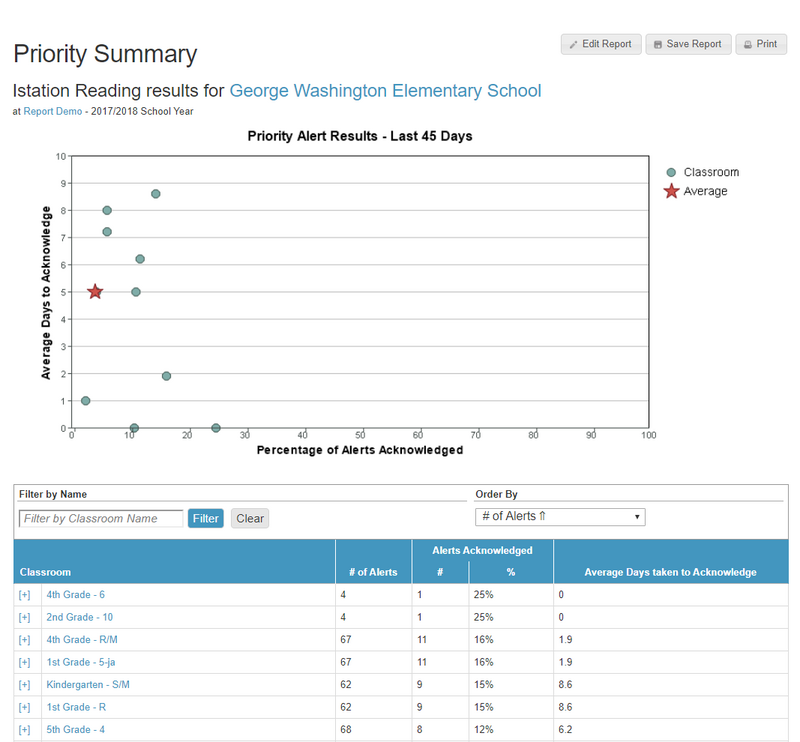Click the classroom point at 8 days
Image resolution: width=800 pixels, height=742 pixels.
coord(107,210)
